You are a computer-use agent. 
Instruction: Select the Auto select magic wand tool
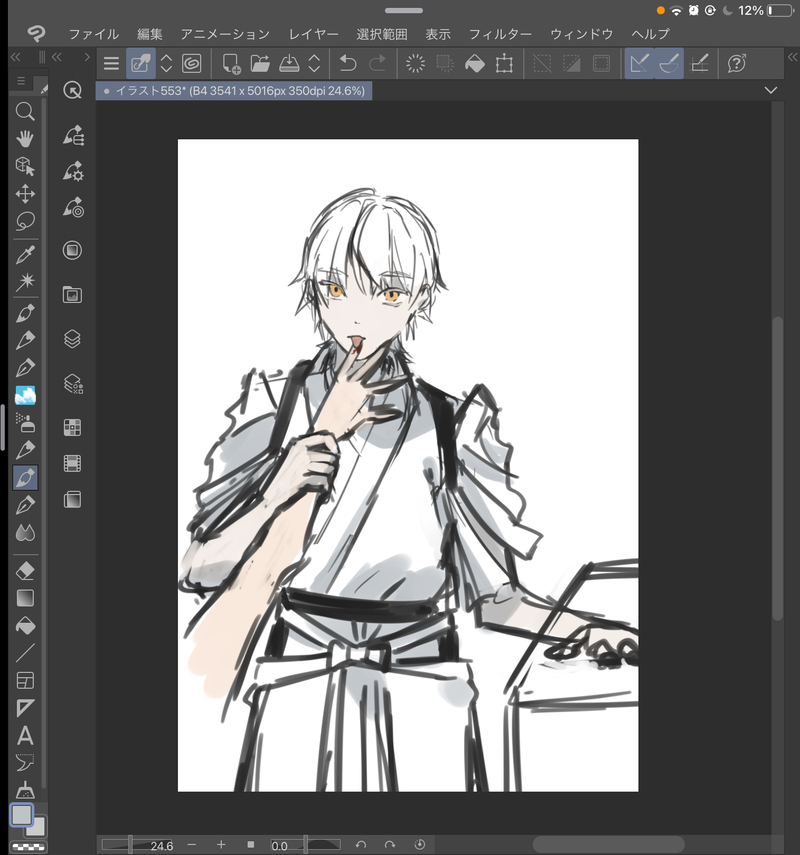coord(25,282)
